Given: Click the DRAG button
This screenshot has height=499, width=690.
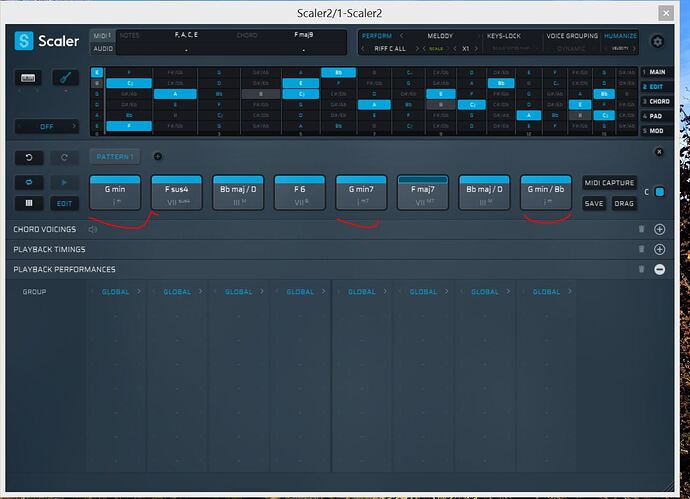Looking at the screenshot, I should pos(624,203).
